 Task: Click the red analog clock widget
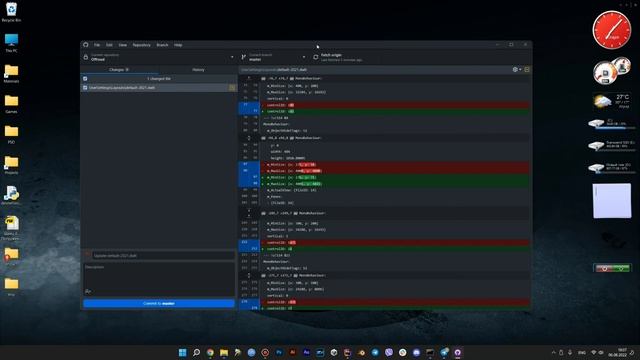611,30
